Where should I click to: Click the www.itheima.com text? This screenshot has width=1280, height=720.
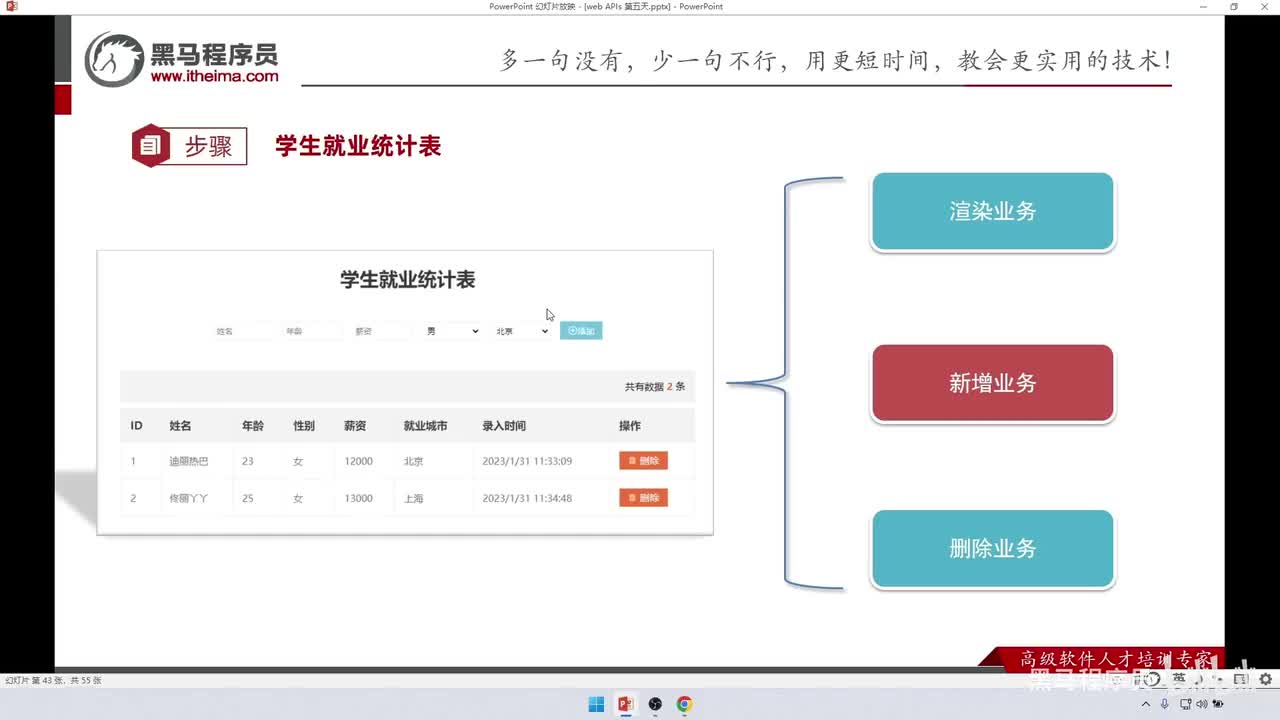pyautogui.click(x=215, y=76)
